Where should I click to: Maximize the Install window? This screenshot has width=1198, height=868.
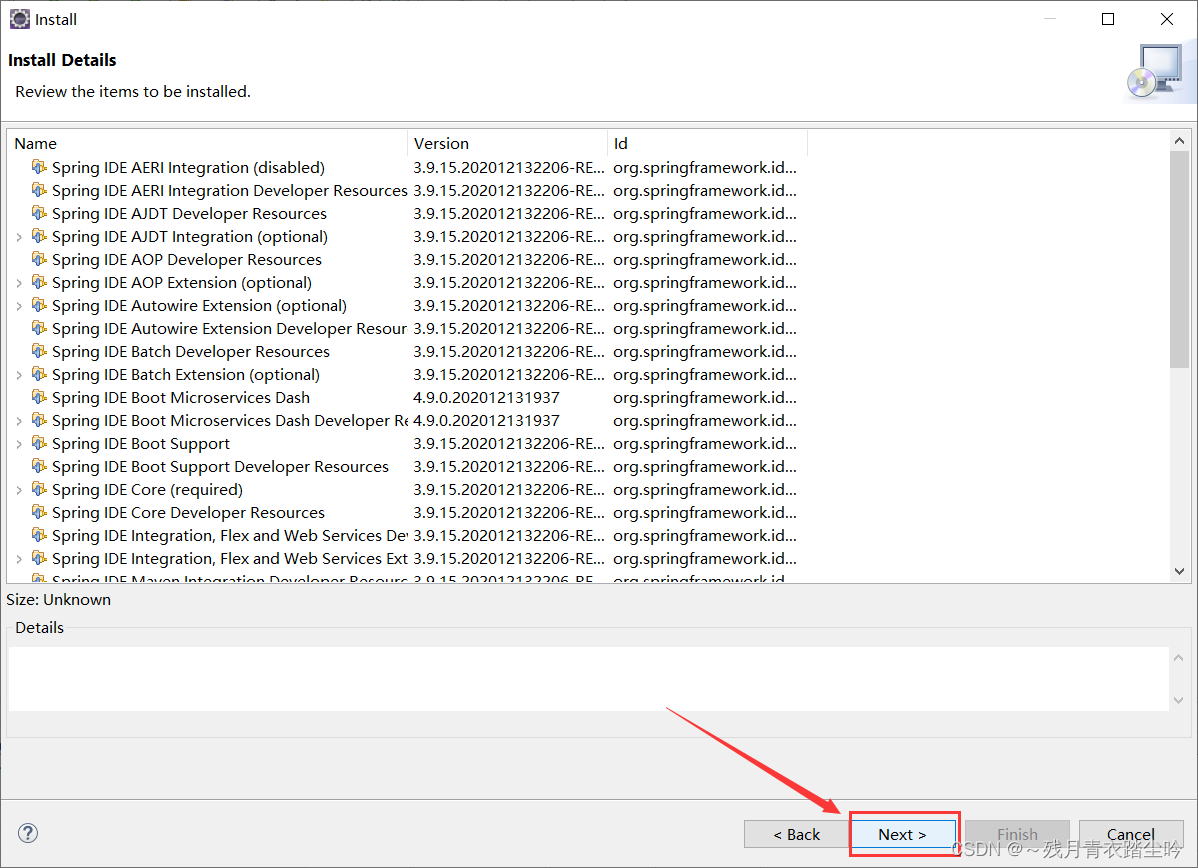[x=1108, y=19]
